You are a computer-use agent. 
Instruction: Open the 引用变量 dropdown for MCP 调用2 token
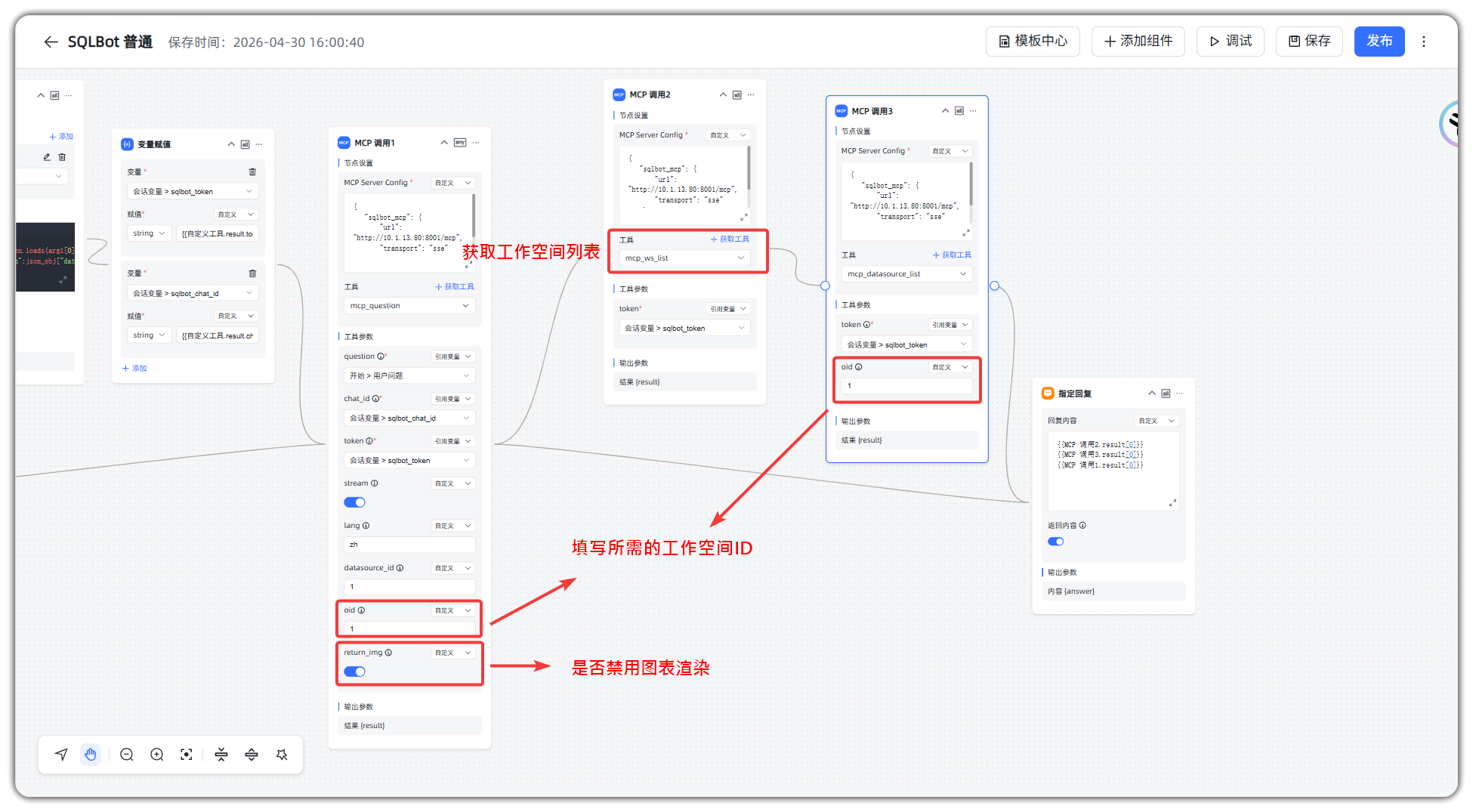click(727, 308)
